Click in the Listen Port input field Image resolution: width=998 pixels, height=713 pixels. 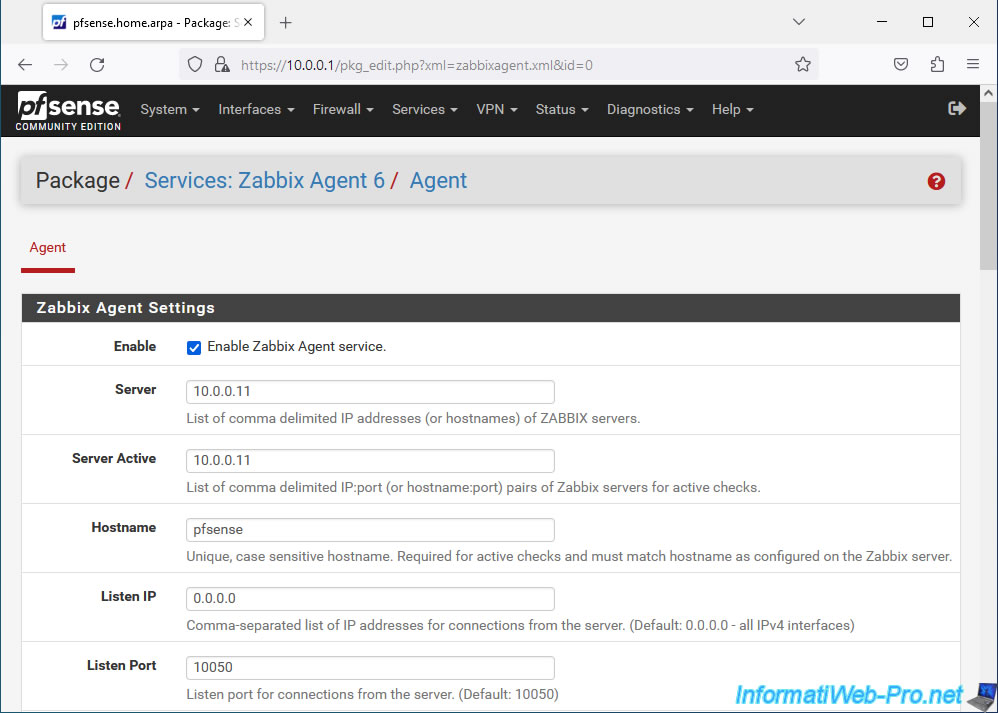click(x=370, y=668)
